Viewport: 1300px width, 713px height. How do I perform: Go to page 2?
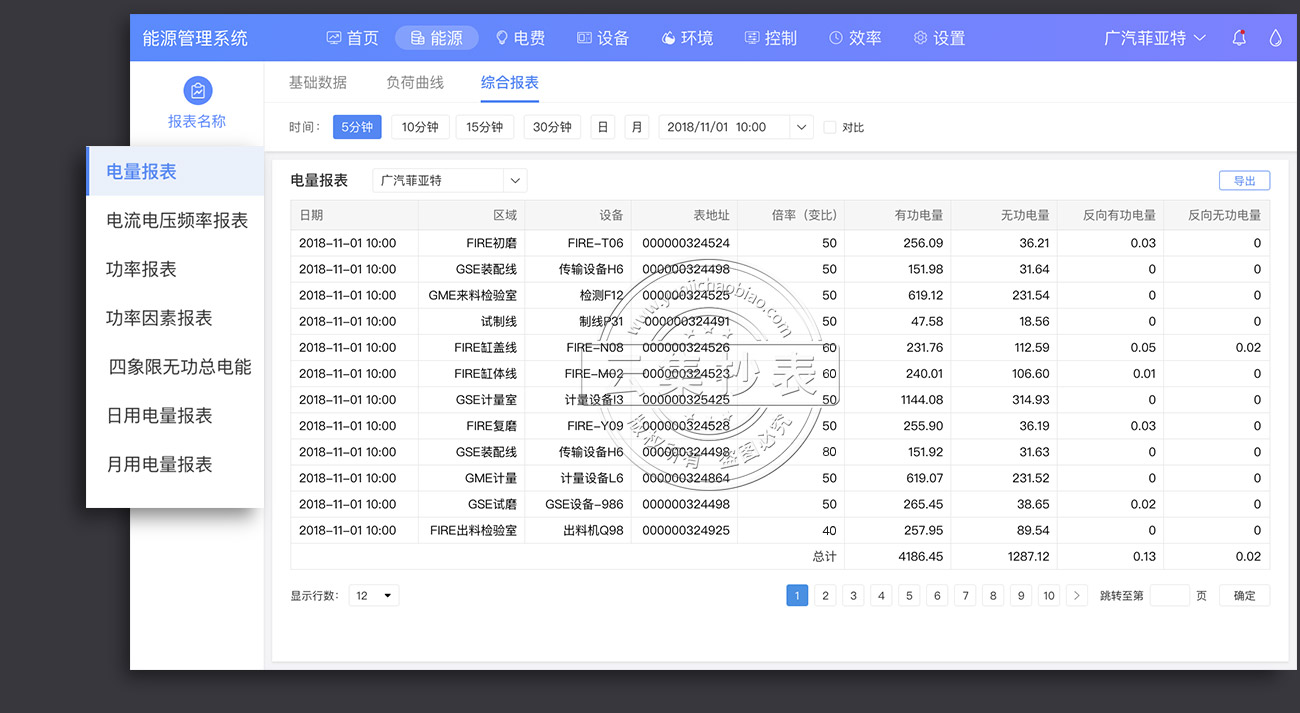pos(825,595)
